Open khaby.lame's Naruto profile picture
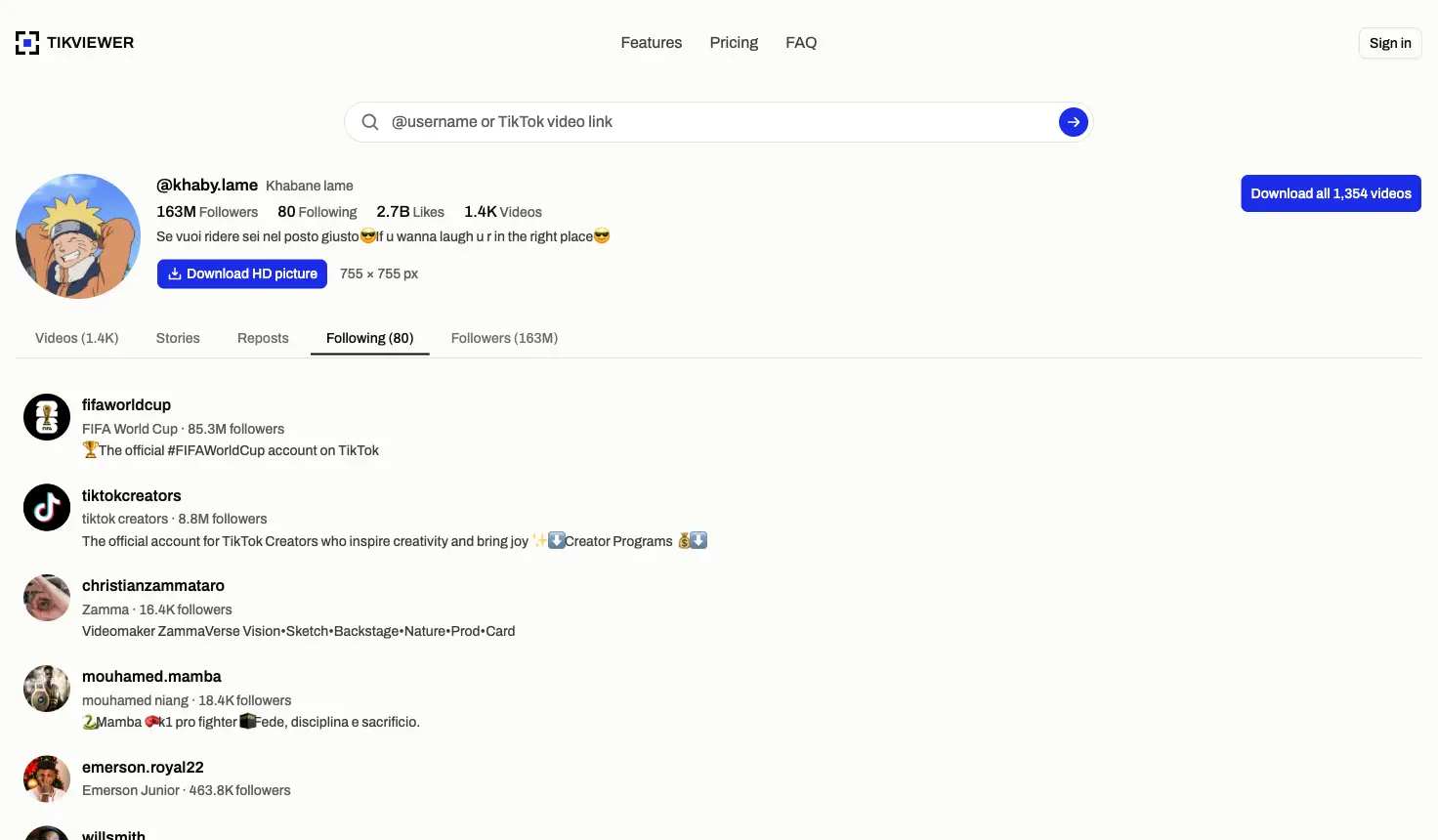Image resolution: width=1438 pixels, height=840 pixels. (78, 236)
